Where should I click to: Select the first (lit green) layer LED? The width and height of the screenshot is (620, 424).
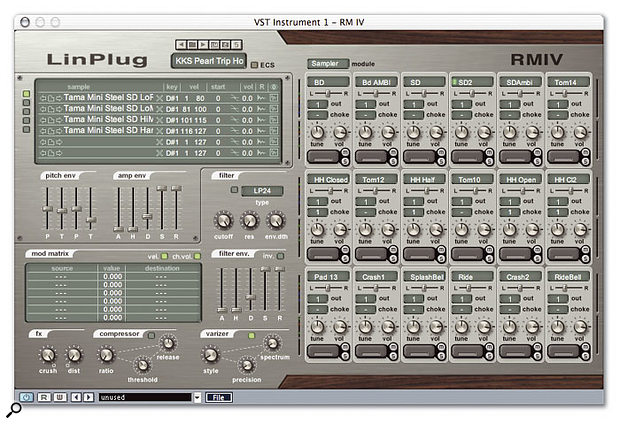click(x=26, y=94)
